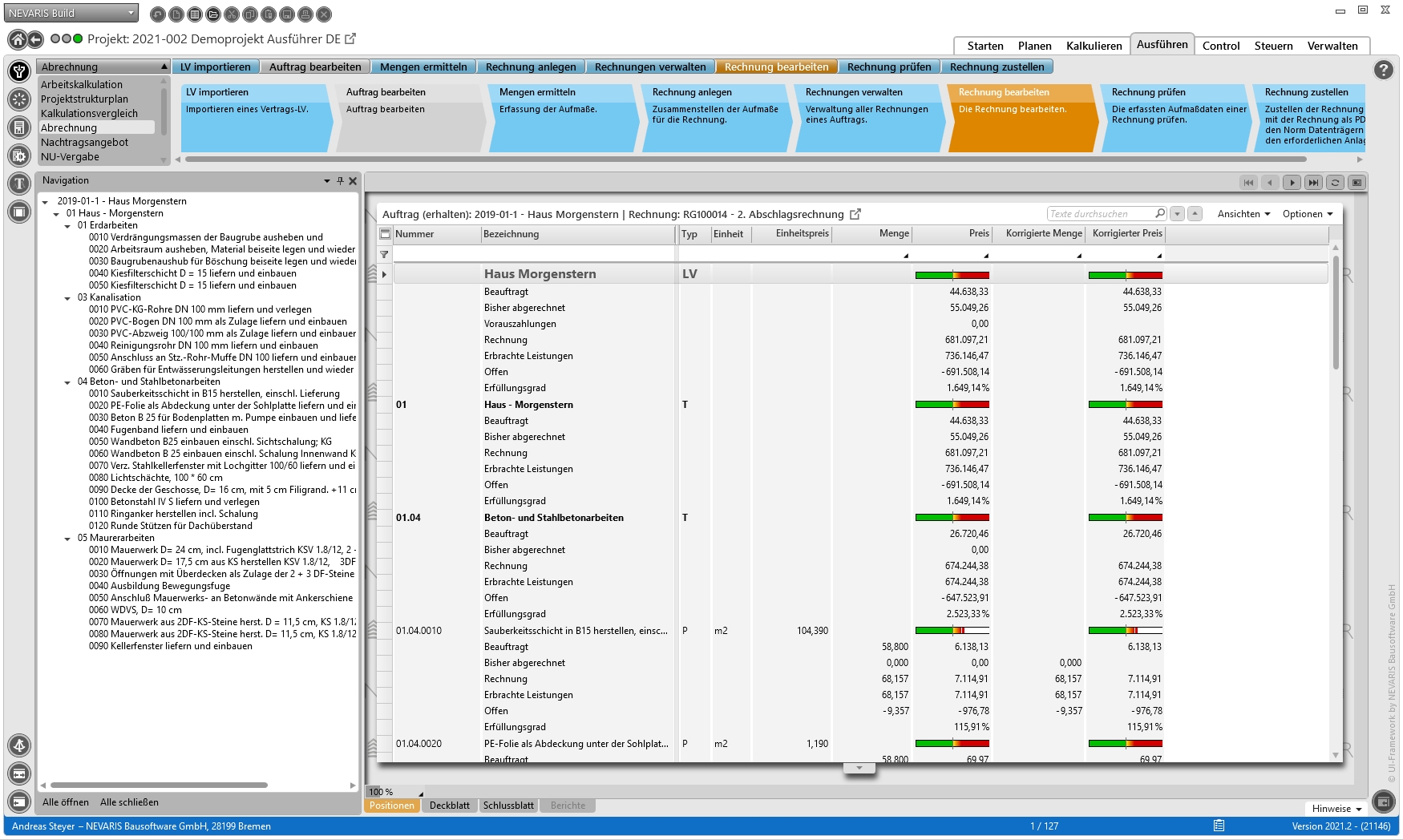
Task: Switch to the Deckblatt bottom tab
Action: click(450, 806)
